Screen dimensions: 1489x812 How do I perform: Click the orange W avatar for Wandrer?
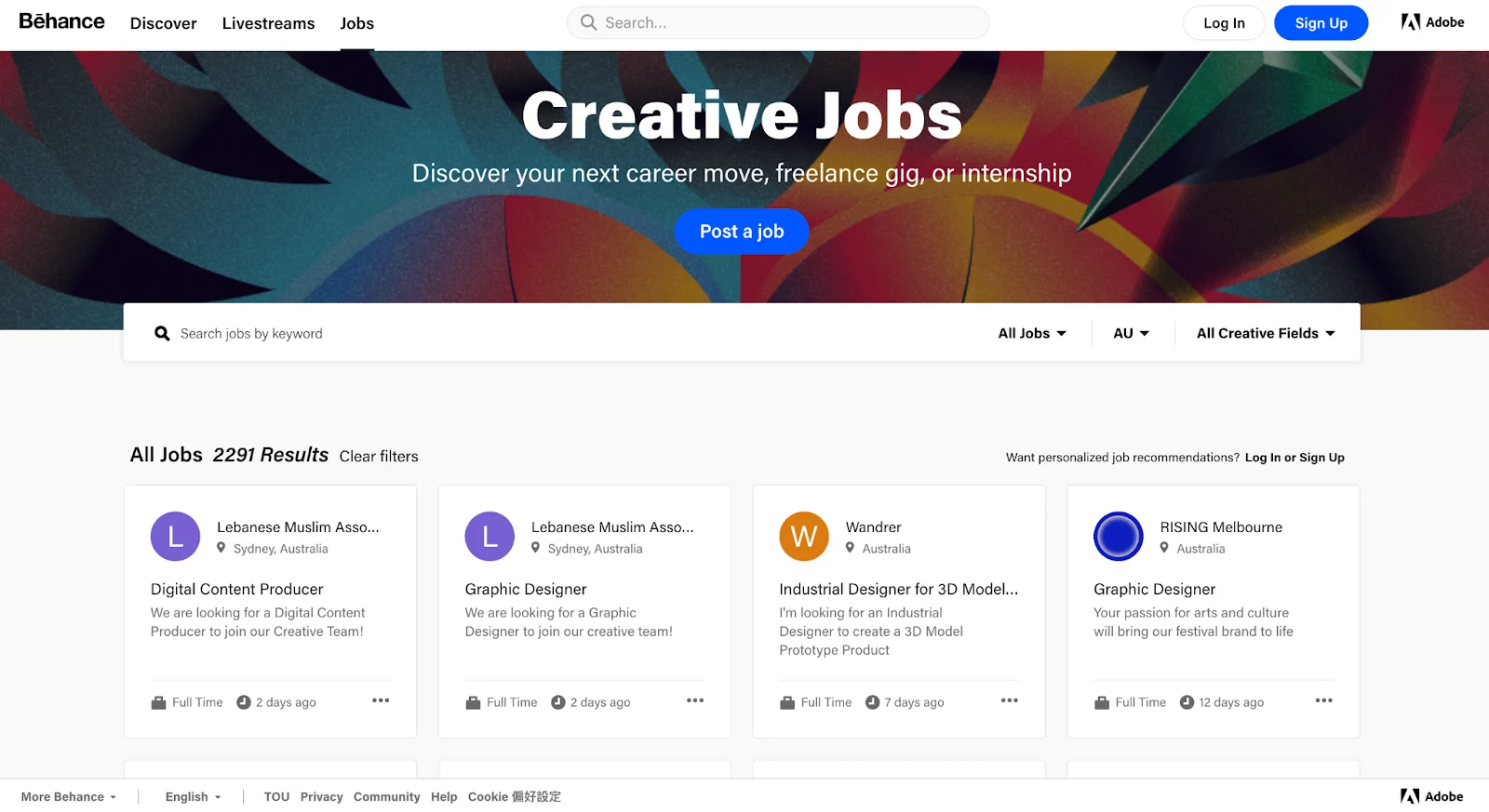(x=804, y=536)
